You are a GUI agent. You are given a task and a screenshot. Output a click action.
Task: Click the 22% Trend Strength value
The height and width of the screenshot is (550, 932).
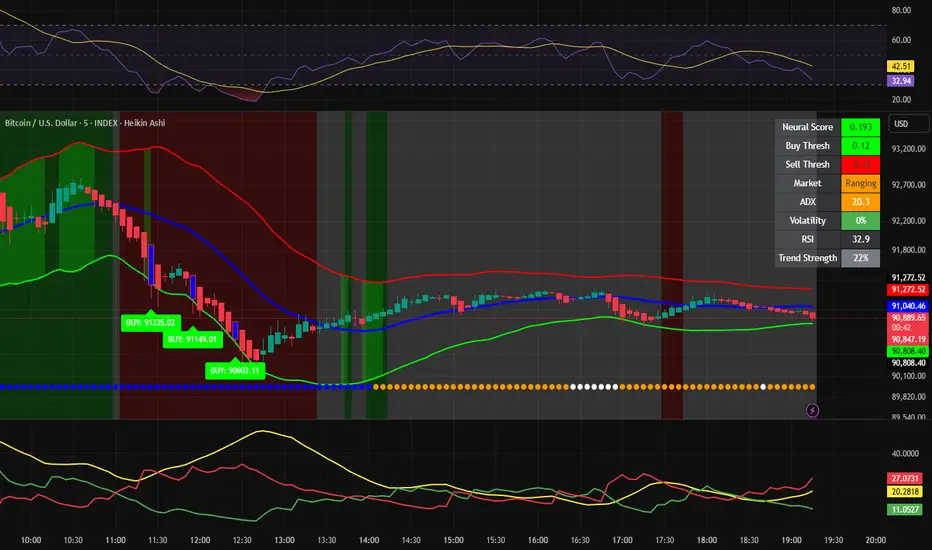(x=860, y=258)
